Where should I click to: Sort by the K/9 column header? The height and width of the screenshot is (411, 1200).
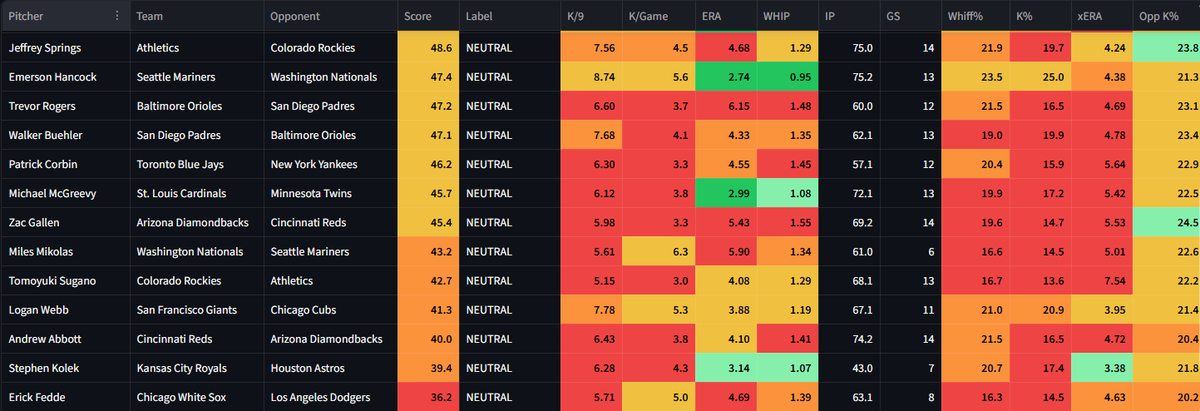click(590, 16)
